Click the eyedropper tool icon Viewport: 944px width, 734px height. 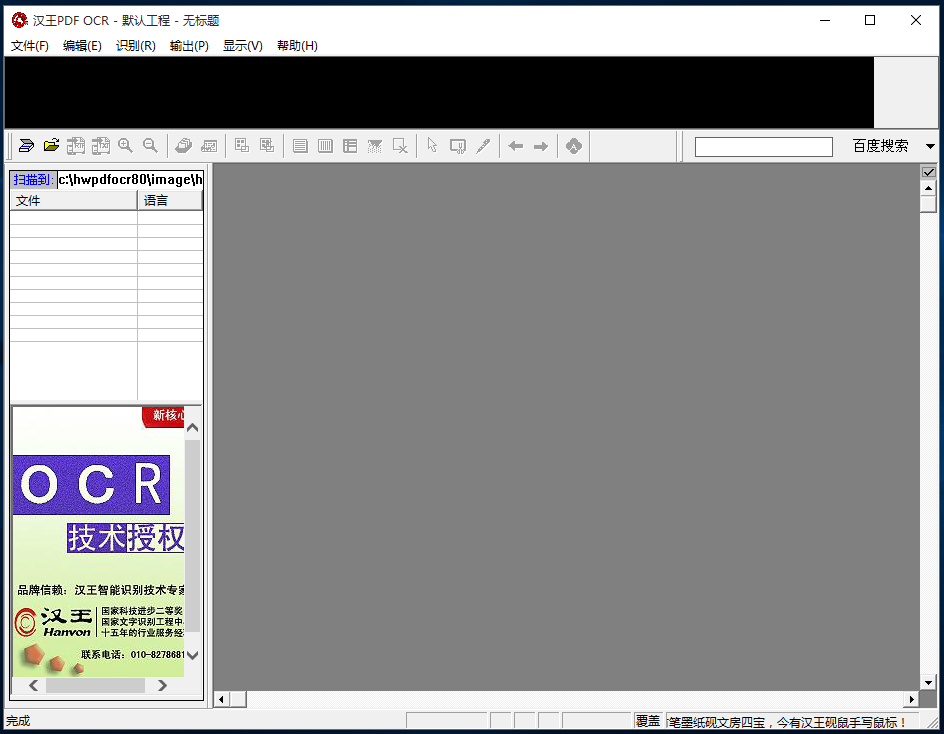point(483,146)
